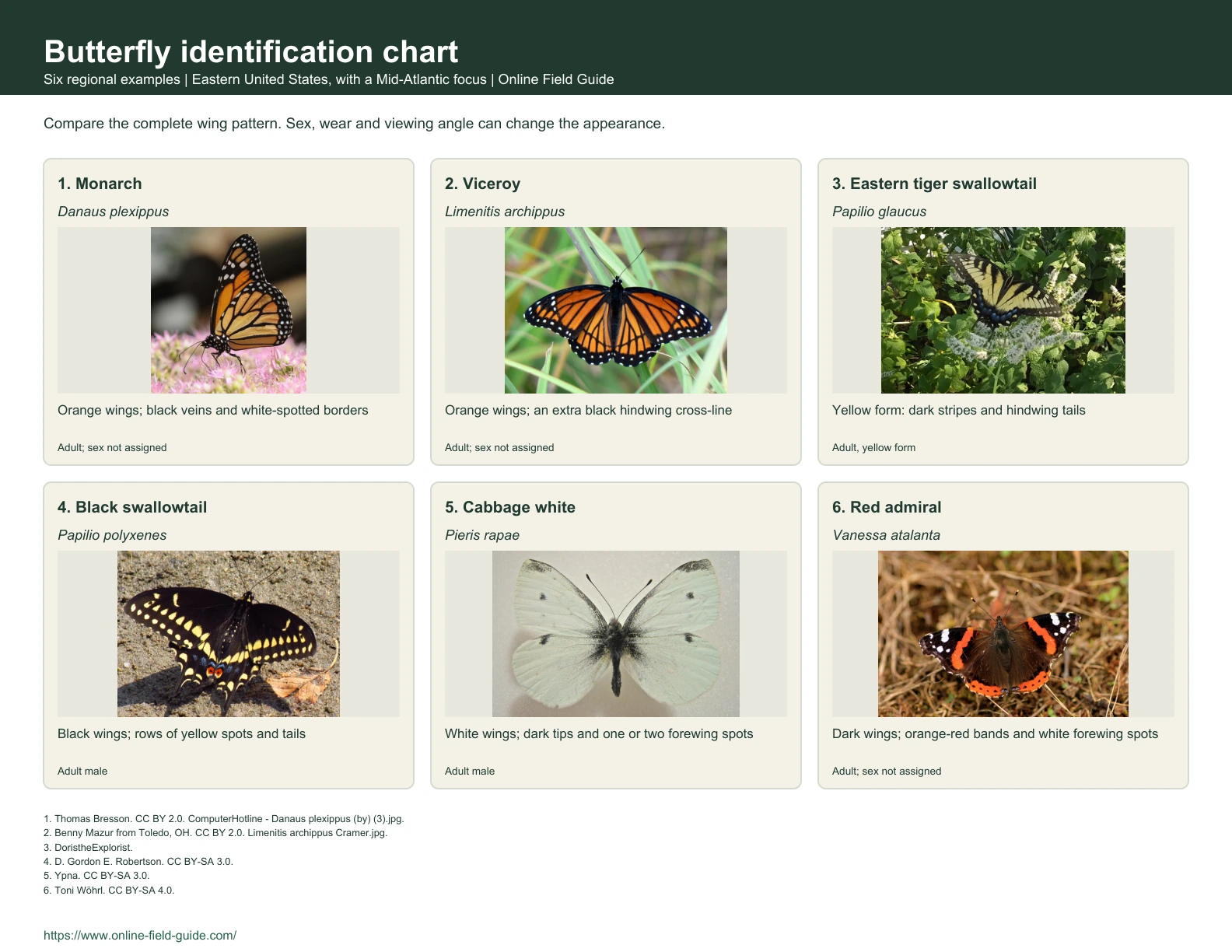The width and height of the screenshot is (1232, 952).
Task: Select heading '3. Eastern tiger swallowtail'
Action: [934, 184]
